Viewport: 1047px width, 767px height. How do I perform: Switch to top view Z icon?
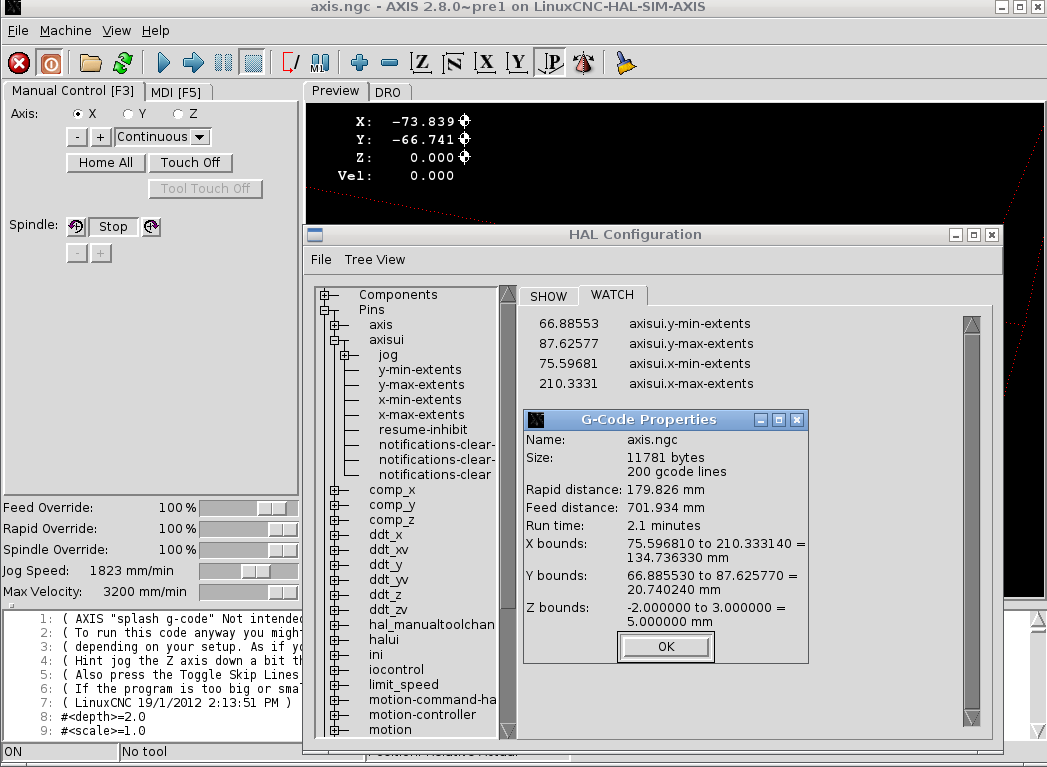420,63
